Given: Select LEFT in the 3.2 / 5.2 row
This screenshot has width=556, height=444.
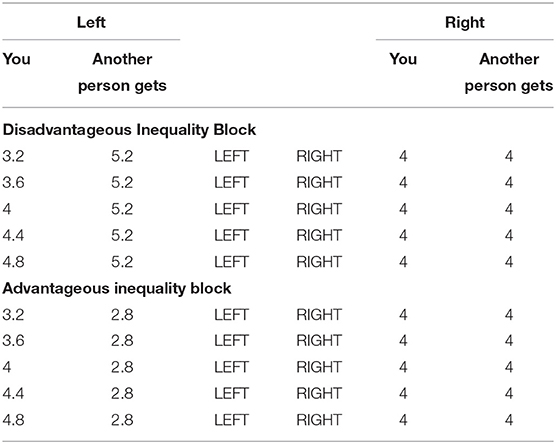Looking at the screenshot, I should [x=231, y=156].
